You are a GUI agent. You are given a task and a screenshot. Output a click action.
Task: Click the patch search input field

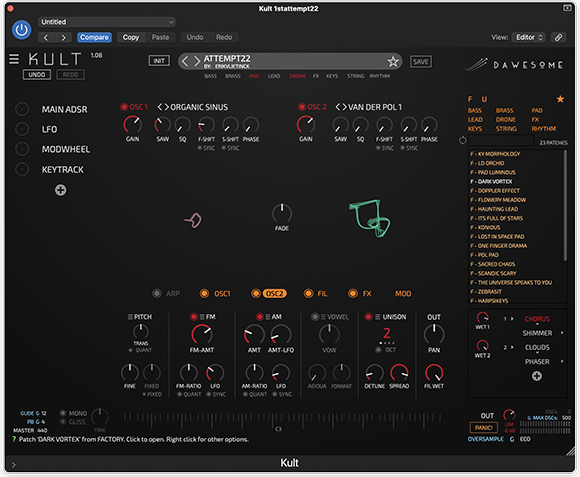coord(501,141)
